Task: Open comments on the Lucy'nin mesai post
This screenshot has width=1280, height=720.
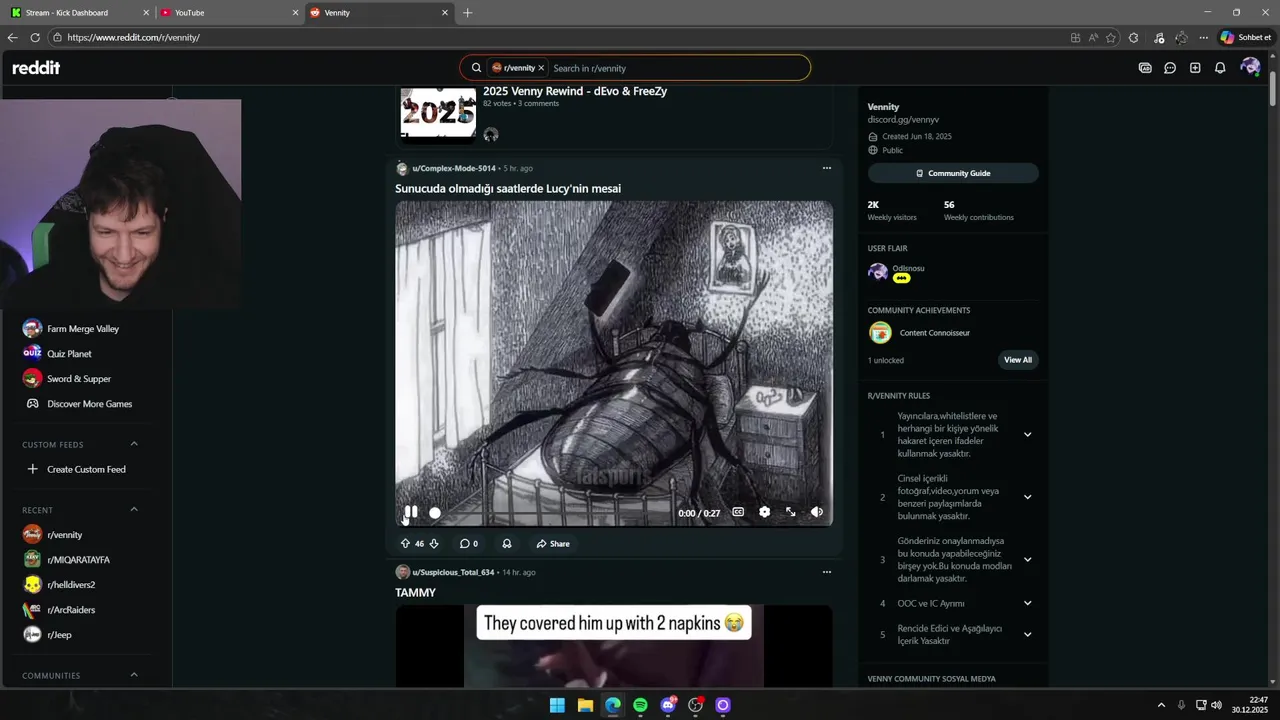Action: [468, 544]
